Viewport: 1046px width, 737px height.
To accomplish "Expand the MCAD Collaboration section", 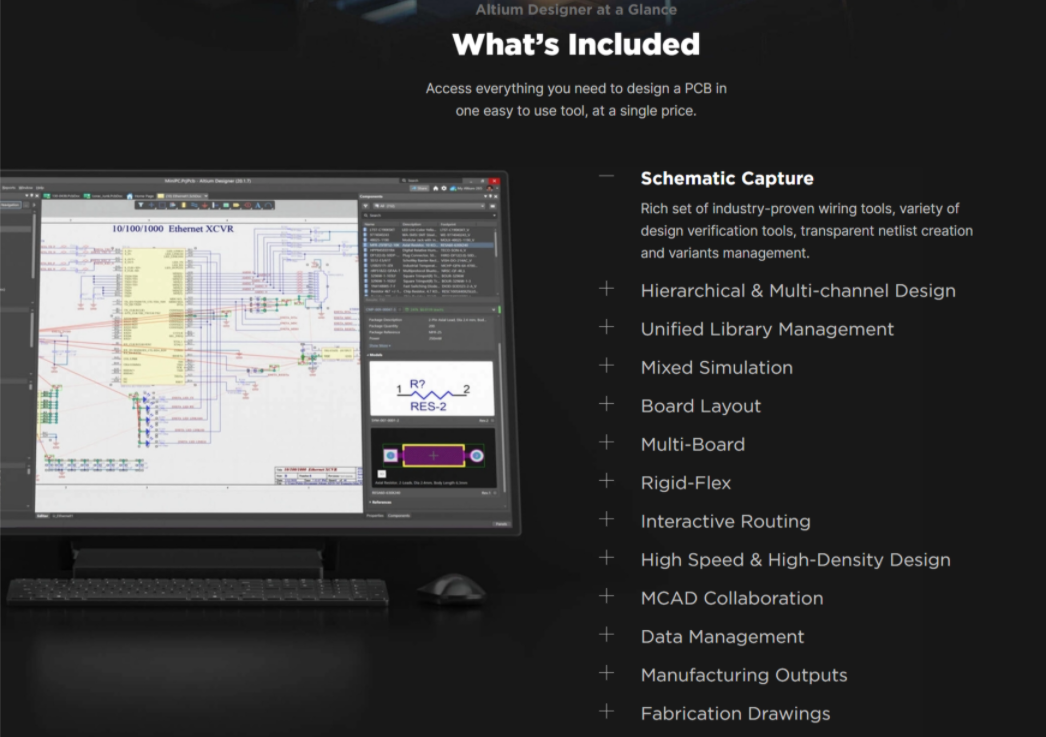I will pyautogui.click(x=606, y=596).
